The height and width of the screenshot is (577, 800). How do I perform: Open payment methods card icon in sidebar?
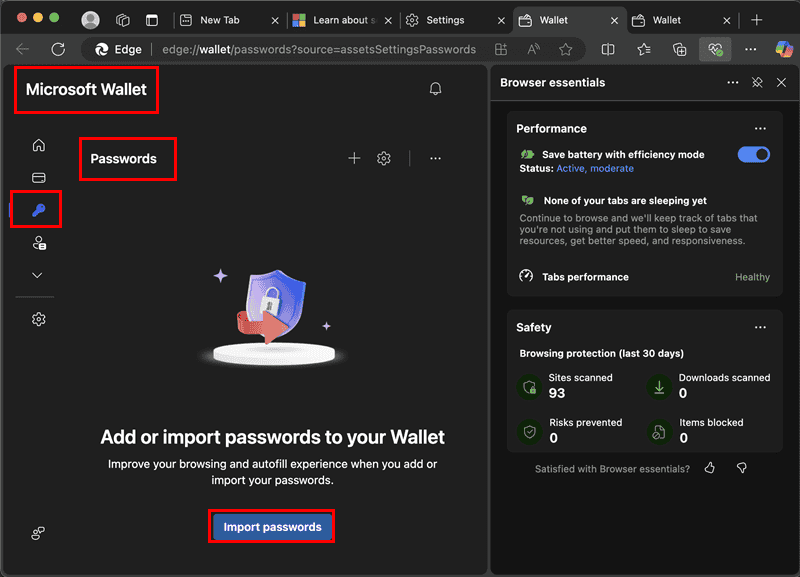tap(39, 178)
